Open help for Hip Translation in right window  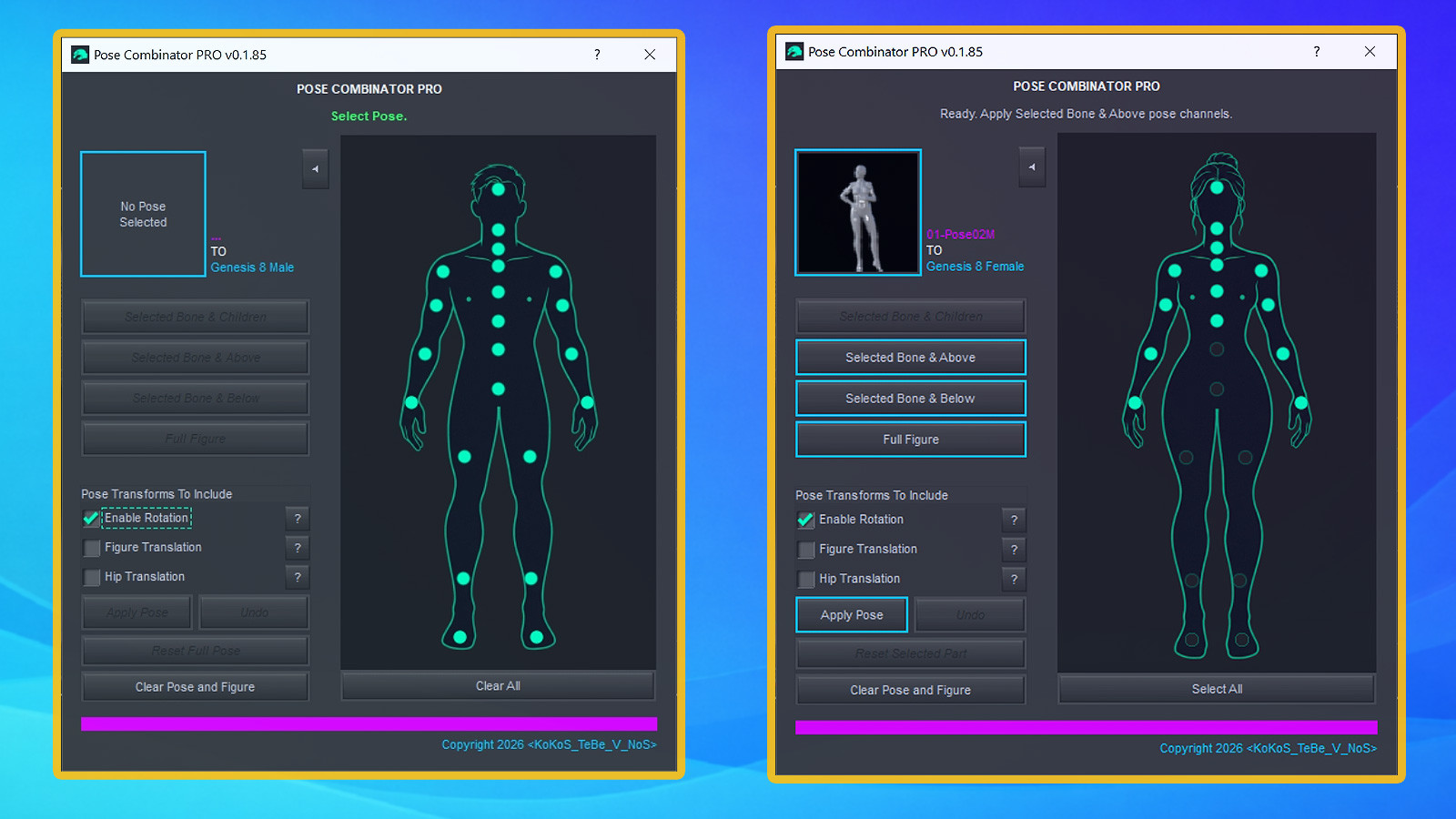pos(1014,579)
